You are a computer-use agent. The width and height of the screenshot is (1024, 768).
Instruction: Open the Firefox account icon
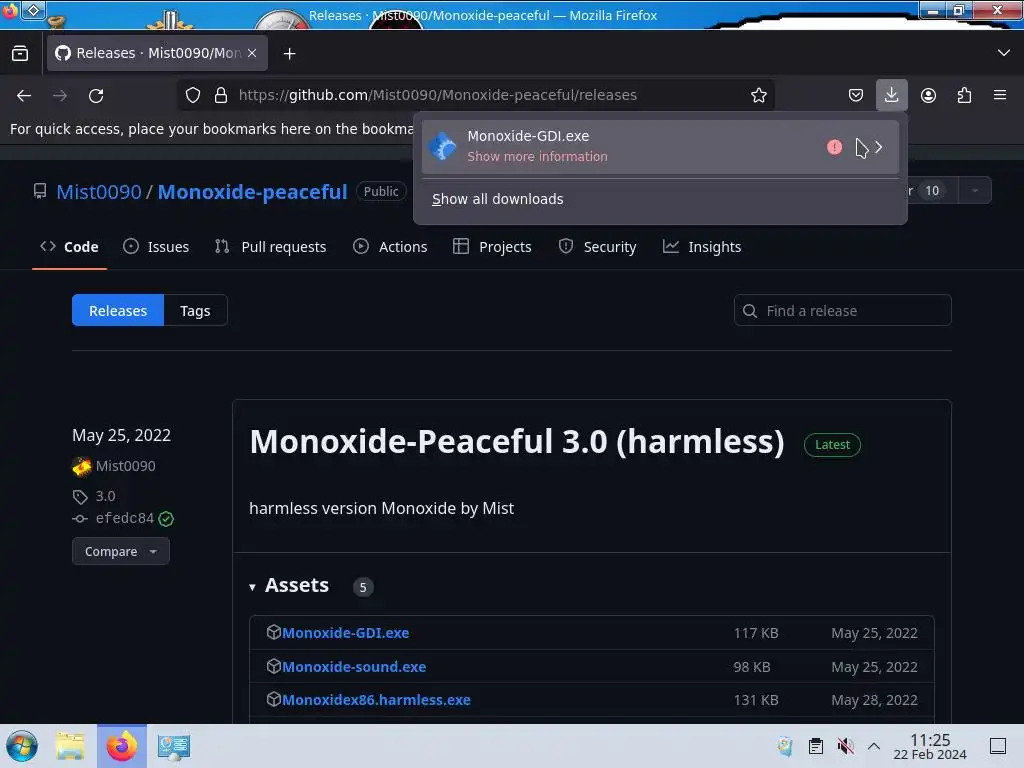(x=928, y=95)
